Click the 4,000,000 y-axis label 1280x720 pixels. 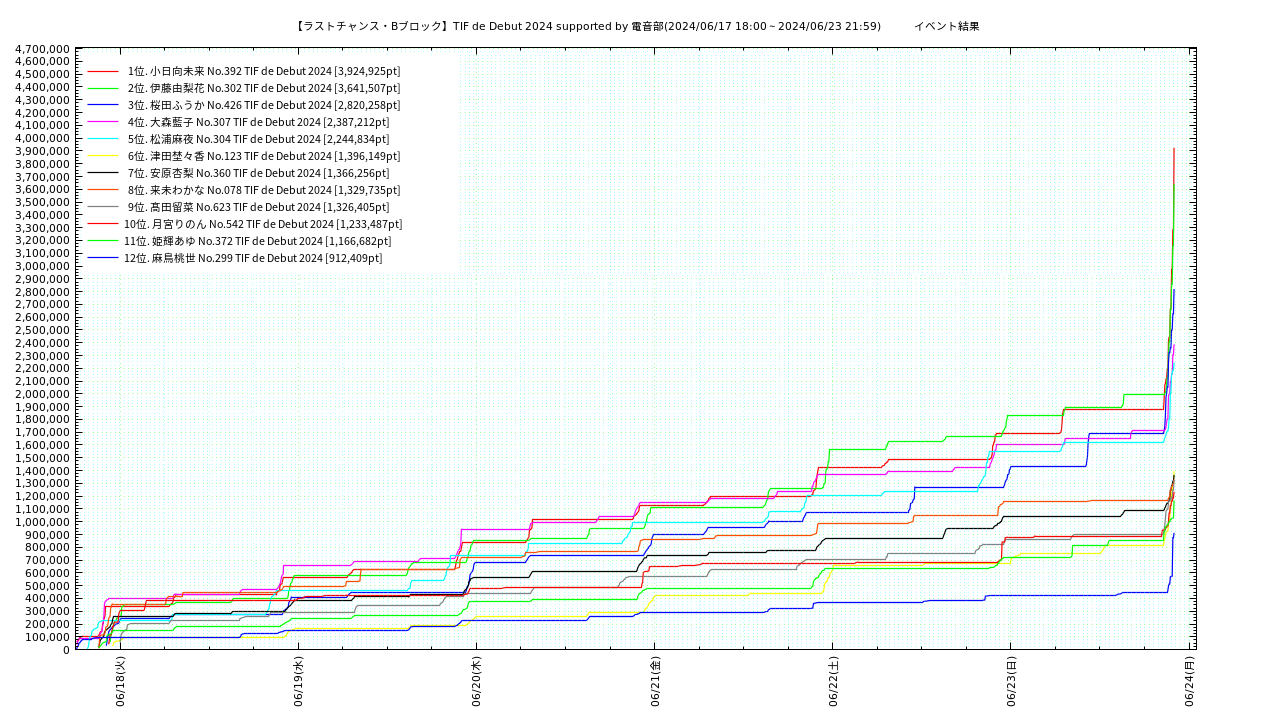[42, 139]
